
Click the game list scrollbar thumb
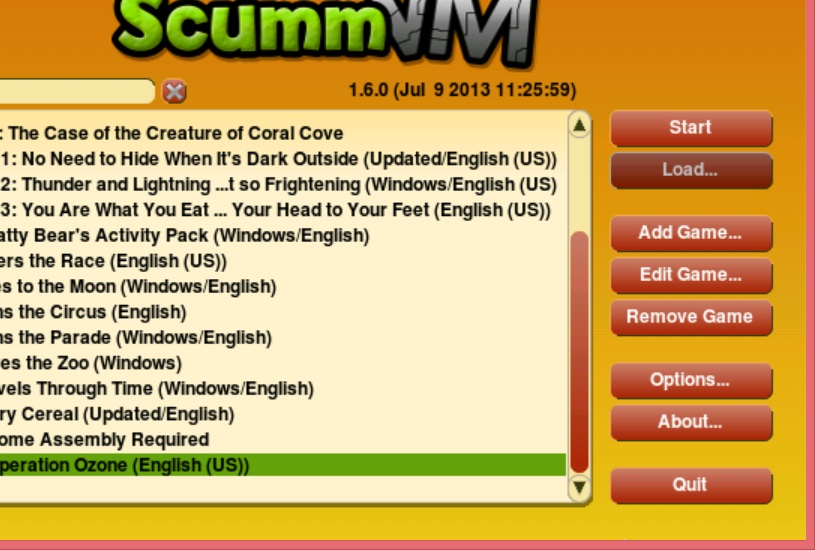[x=580, y=352]
